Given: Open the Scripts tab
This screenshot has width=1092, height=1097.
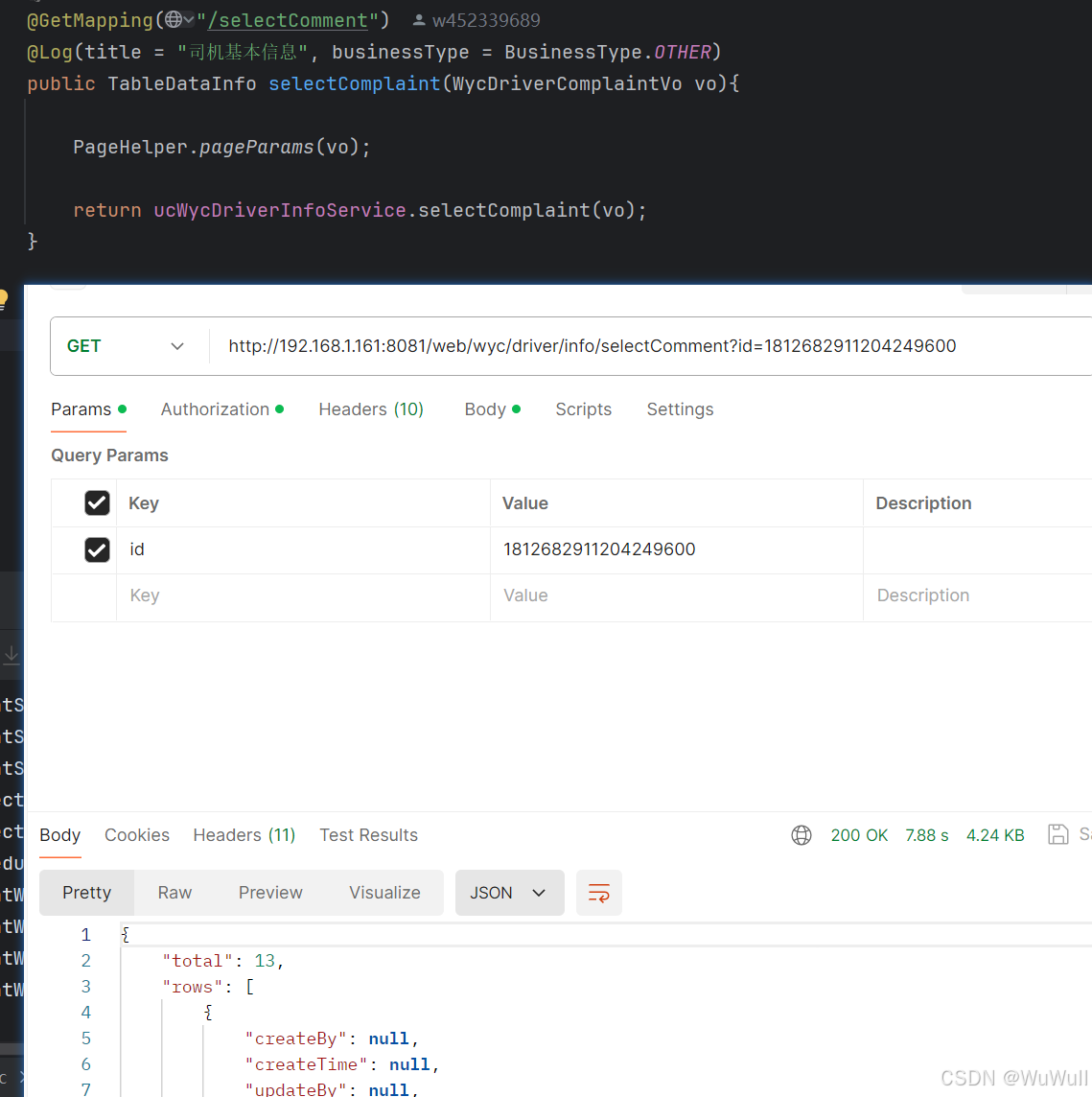Looking at the screenshot, I should (584, 409).
